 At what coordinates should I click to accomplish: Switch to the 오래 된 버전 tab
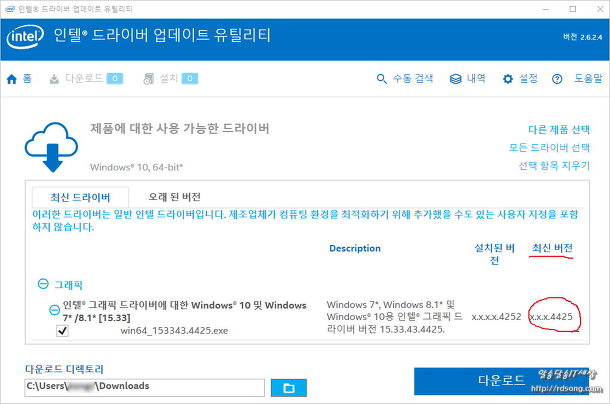click(181, 196)
